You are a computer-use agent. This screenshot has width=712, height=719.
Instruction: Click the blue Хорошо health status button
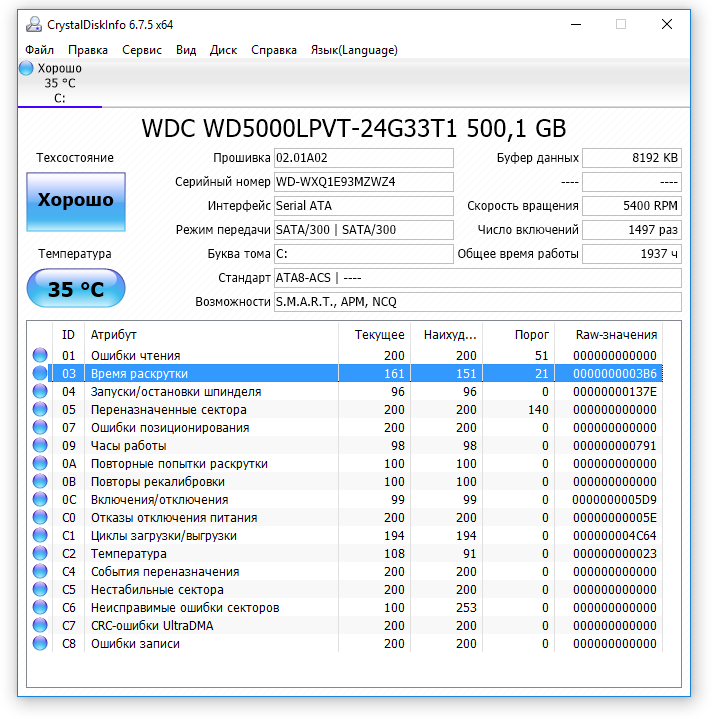(76, 201)
